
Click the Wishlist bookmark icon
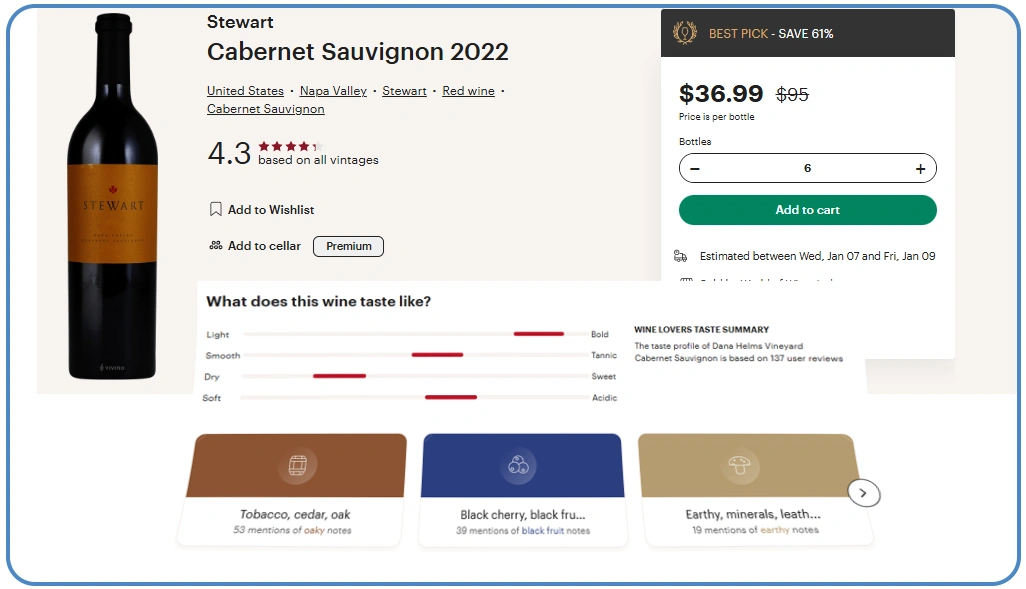[x=215, y=210]
